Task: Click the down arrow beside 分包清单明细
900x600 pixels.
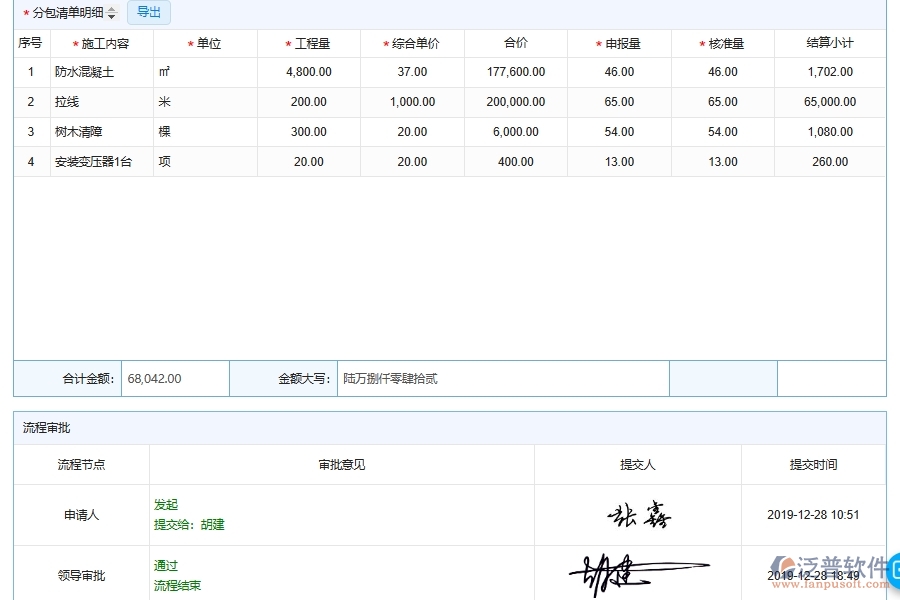Action: 112,16
